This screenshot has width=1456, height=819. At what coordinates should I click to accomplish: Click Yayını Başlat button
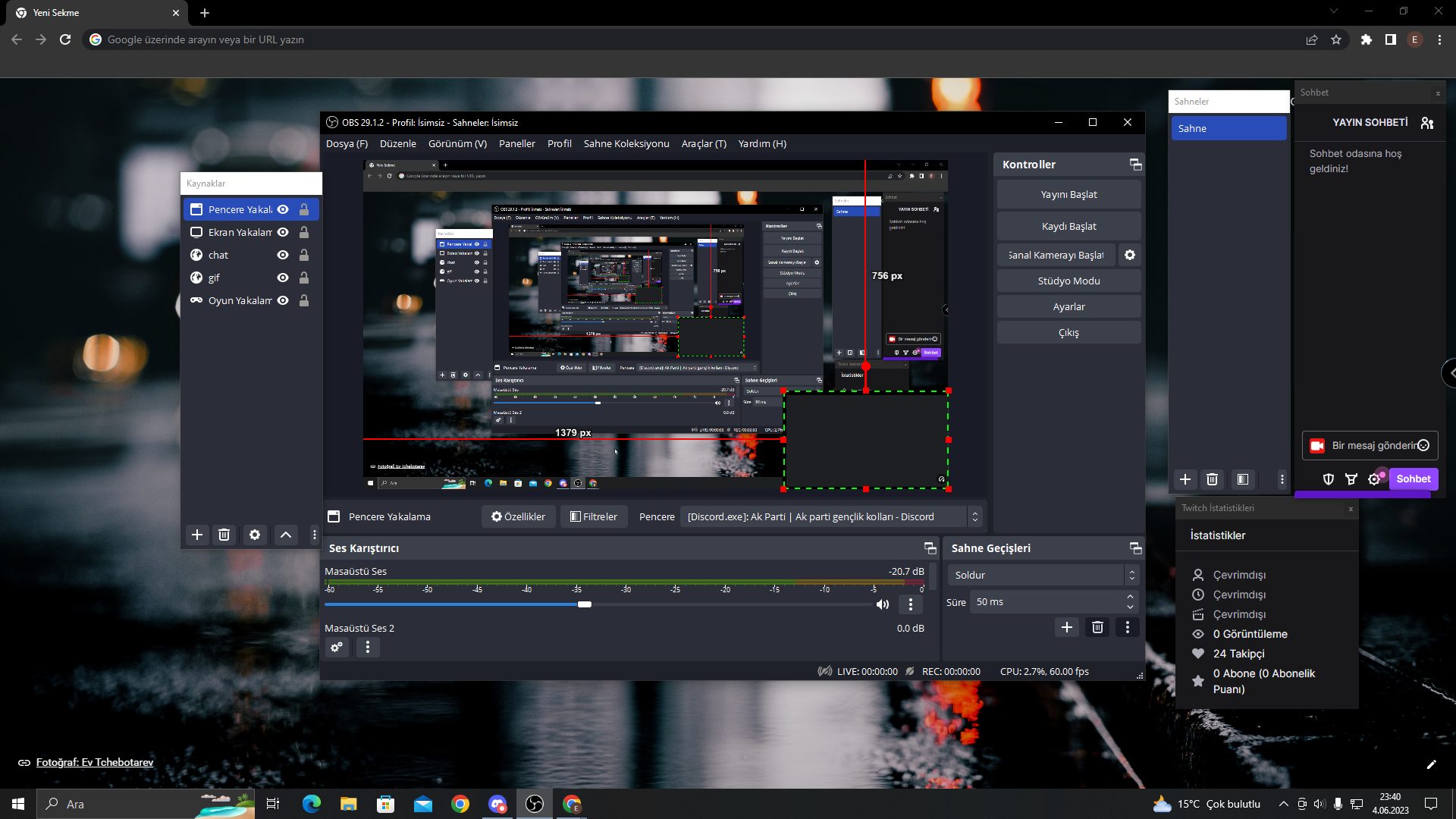(x=1068, y=194)
